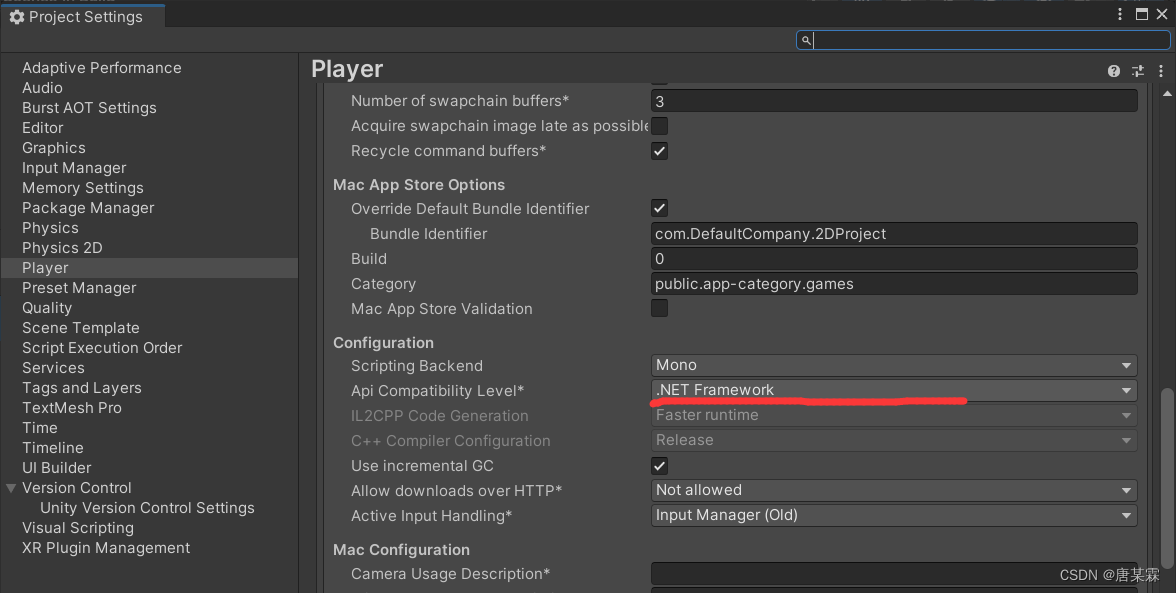
Task: Open the Player settings preset icon
Action: (1137, 70)
